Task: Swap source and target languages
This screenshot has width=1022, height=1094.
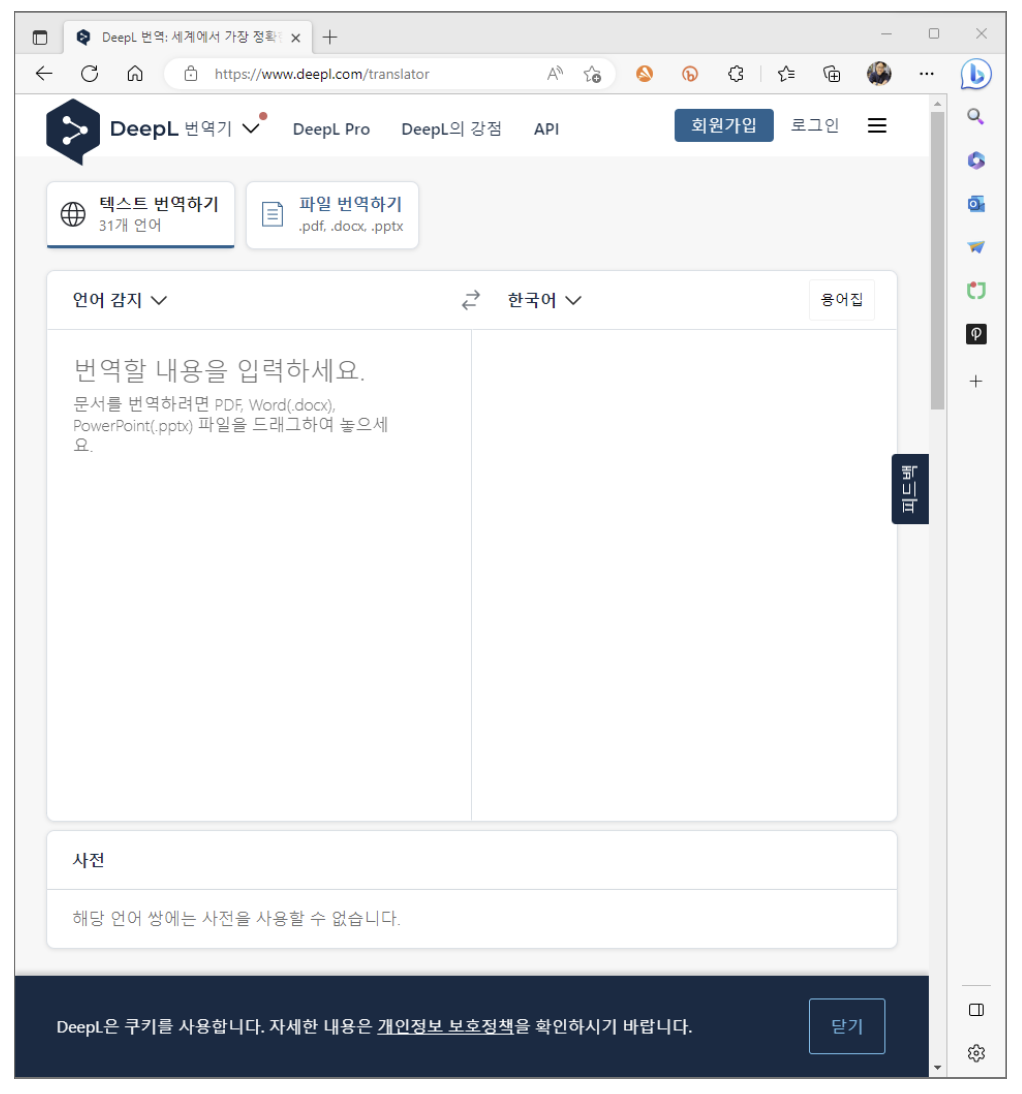Action: [471, 300]
